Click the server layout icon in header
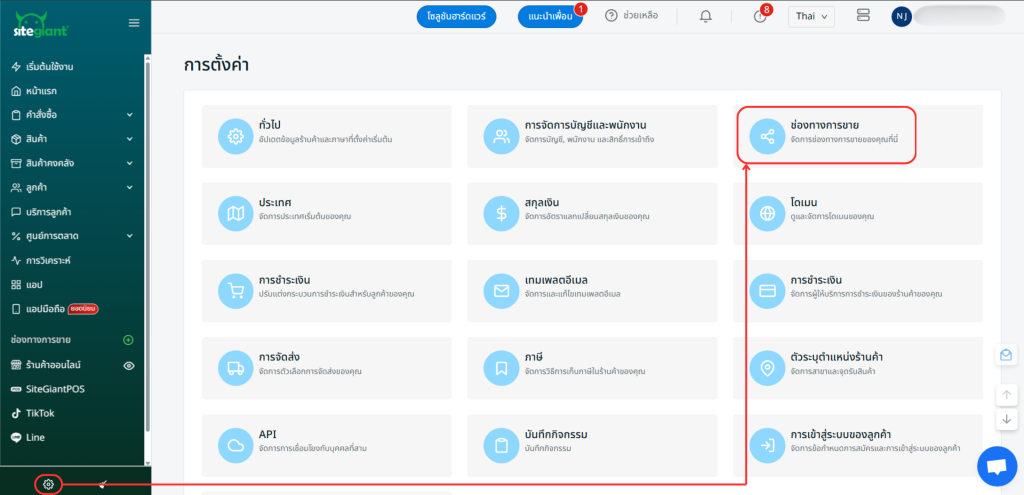 864,17
